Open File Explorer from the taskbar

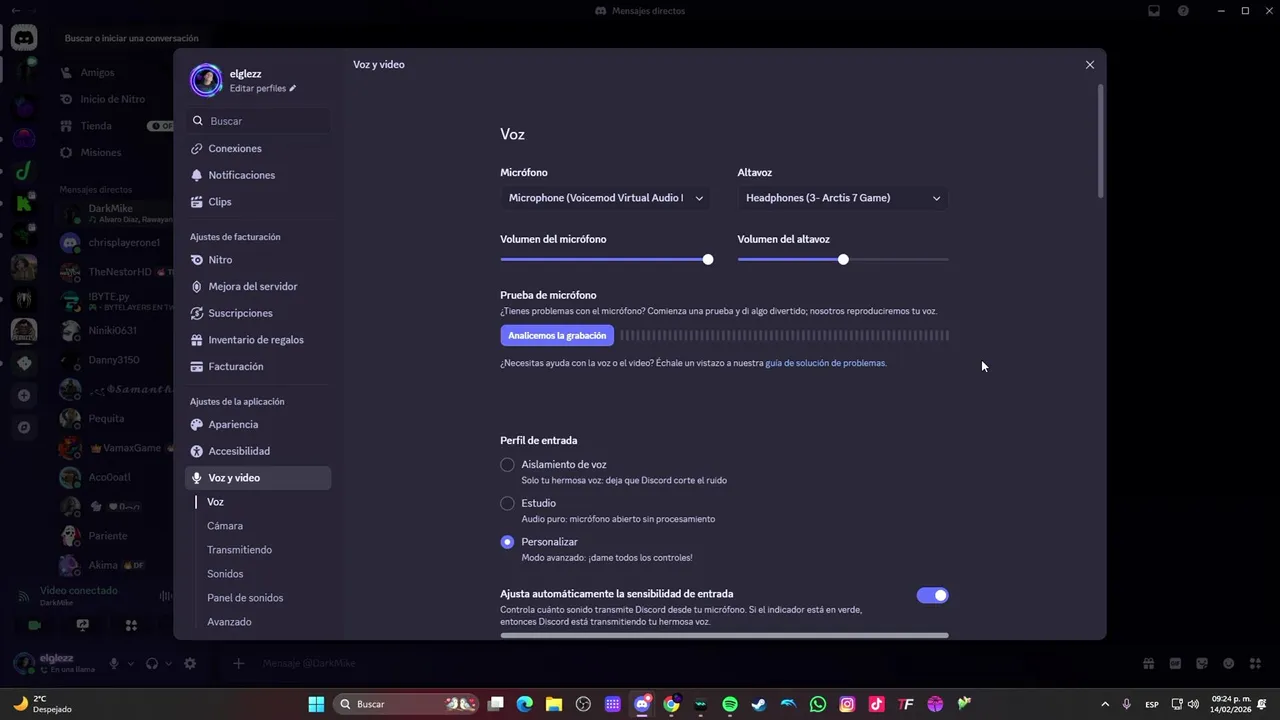(554, 704)
